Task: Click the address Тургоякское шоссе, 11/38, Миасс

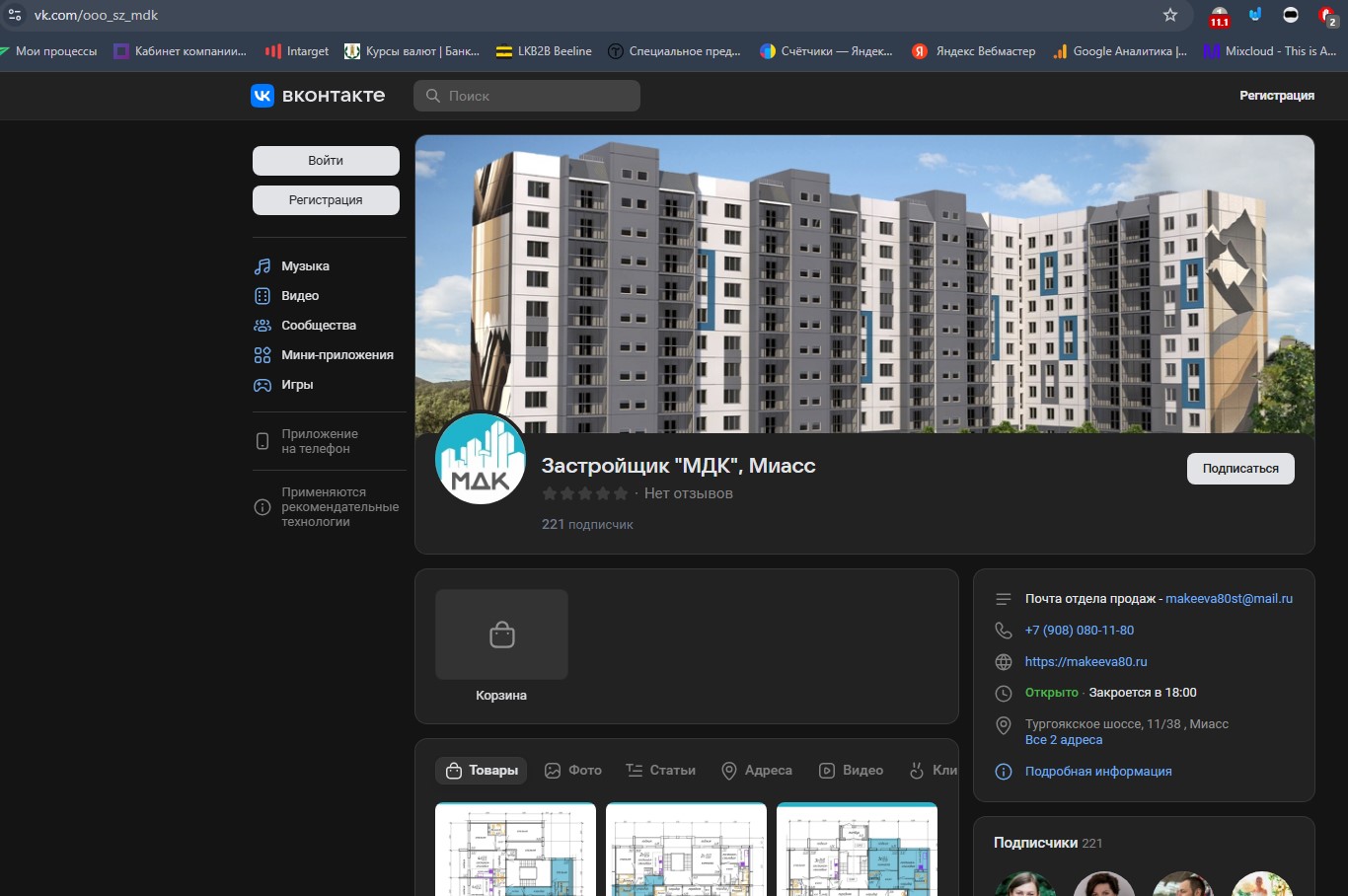Action: coord(1127,724)
